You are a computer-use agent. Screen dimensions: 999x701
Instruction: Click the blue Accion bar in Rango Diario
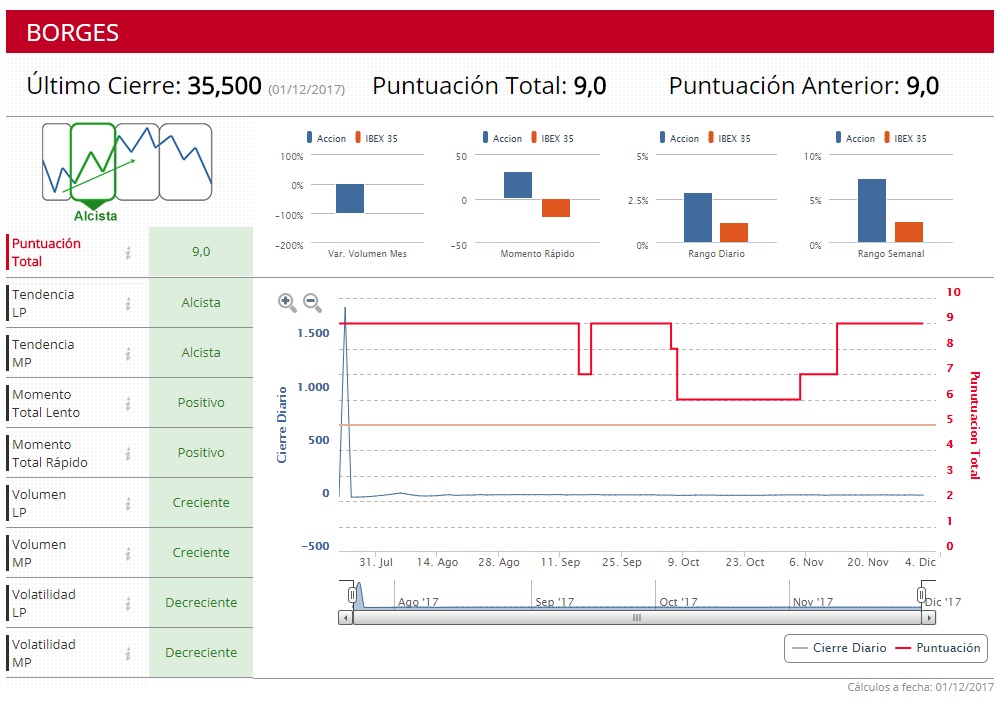coord(697,217)
